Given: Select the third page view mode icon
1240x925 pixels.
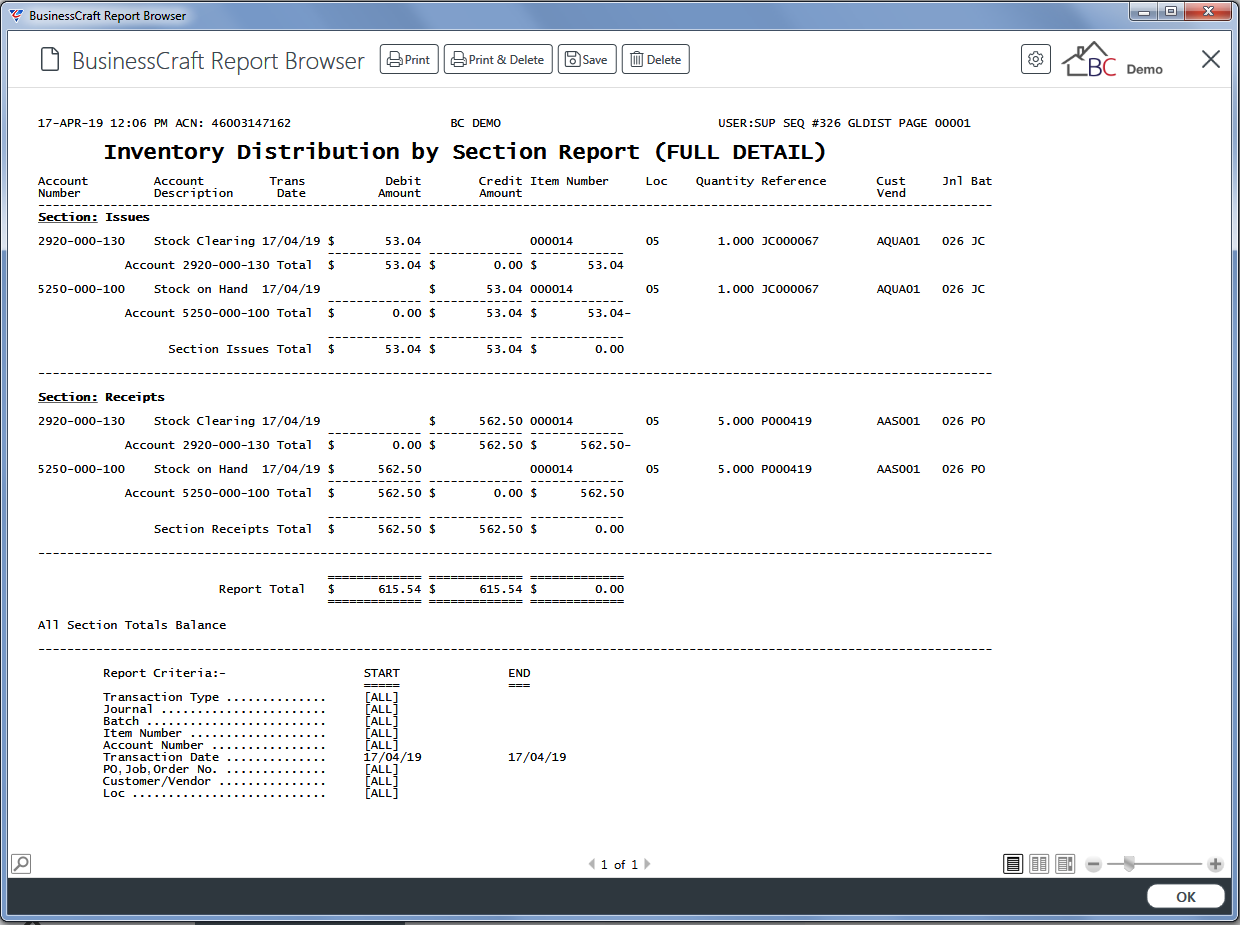Looking at the screenshot, I should (1065, 864).
